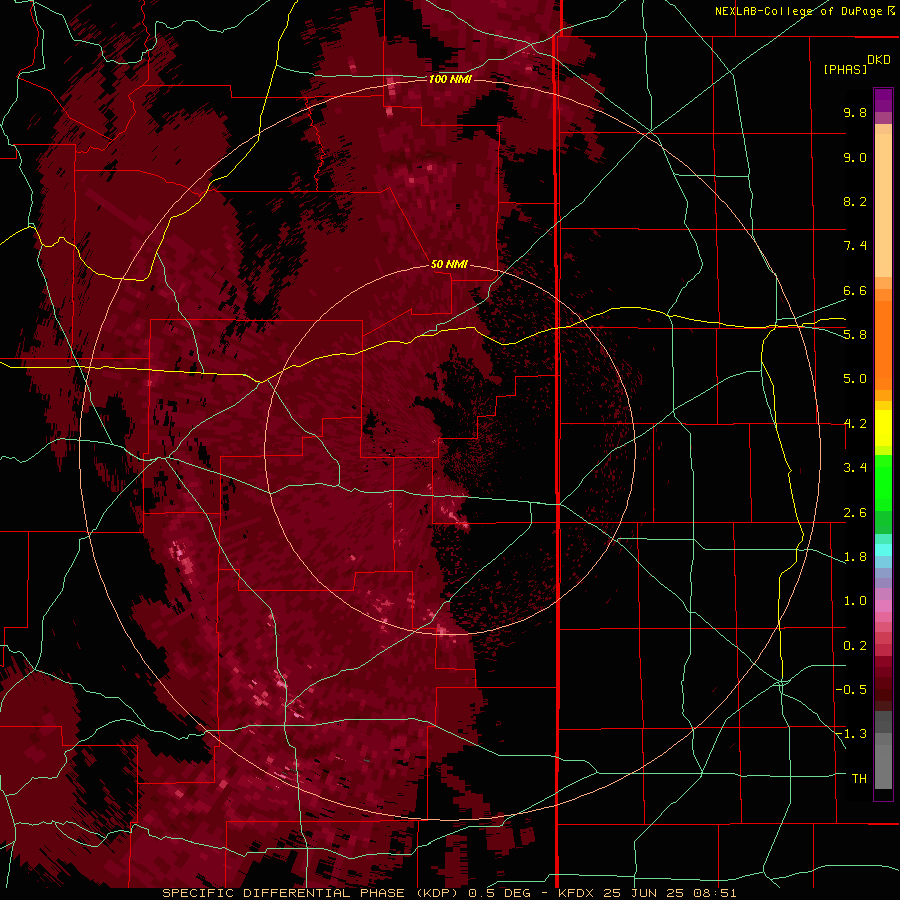900x900 pixels.
Task: Click the 2.6 legend value
Action: pyautogui.click(x=855, y=513)
